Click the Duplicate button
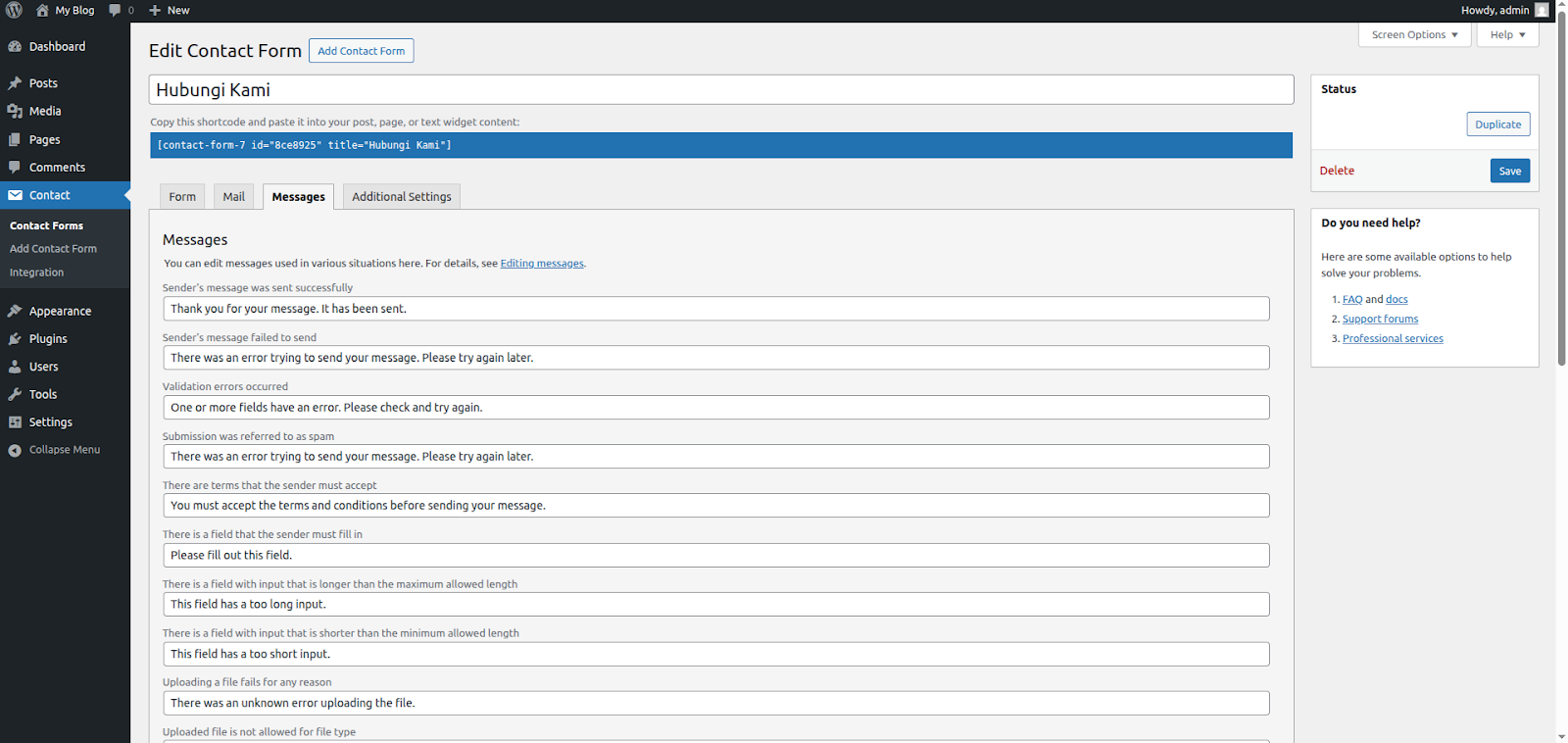This screenshot has height=743, width=1568. point(1497,124)
